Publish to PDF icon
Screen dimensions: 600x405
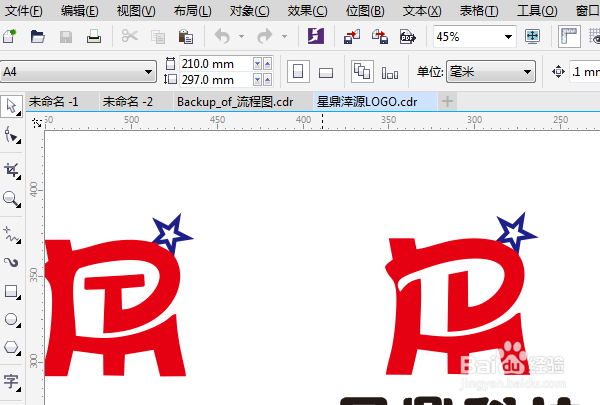pyautogui.click(x=408, y=37)
